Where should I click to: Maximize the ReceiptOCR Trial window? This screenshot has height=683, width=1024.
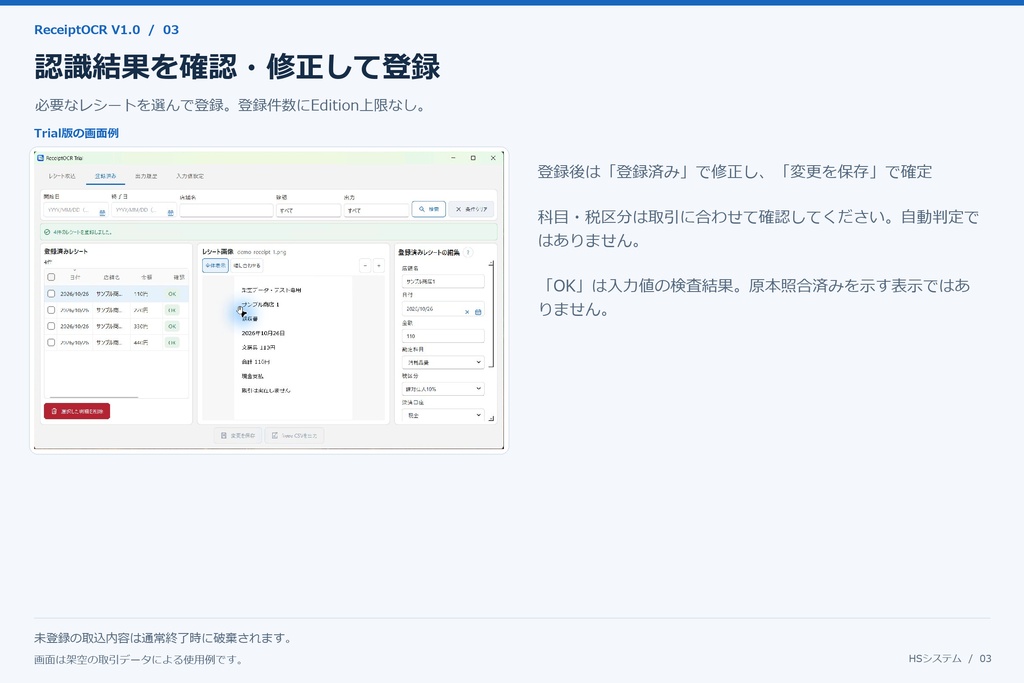pyautogui.click(x=473, y=158)
